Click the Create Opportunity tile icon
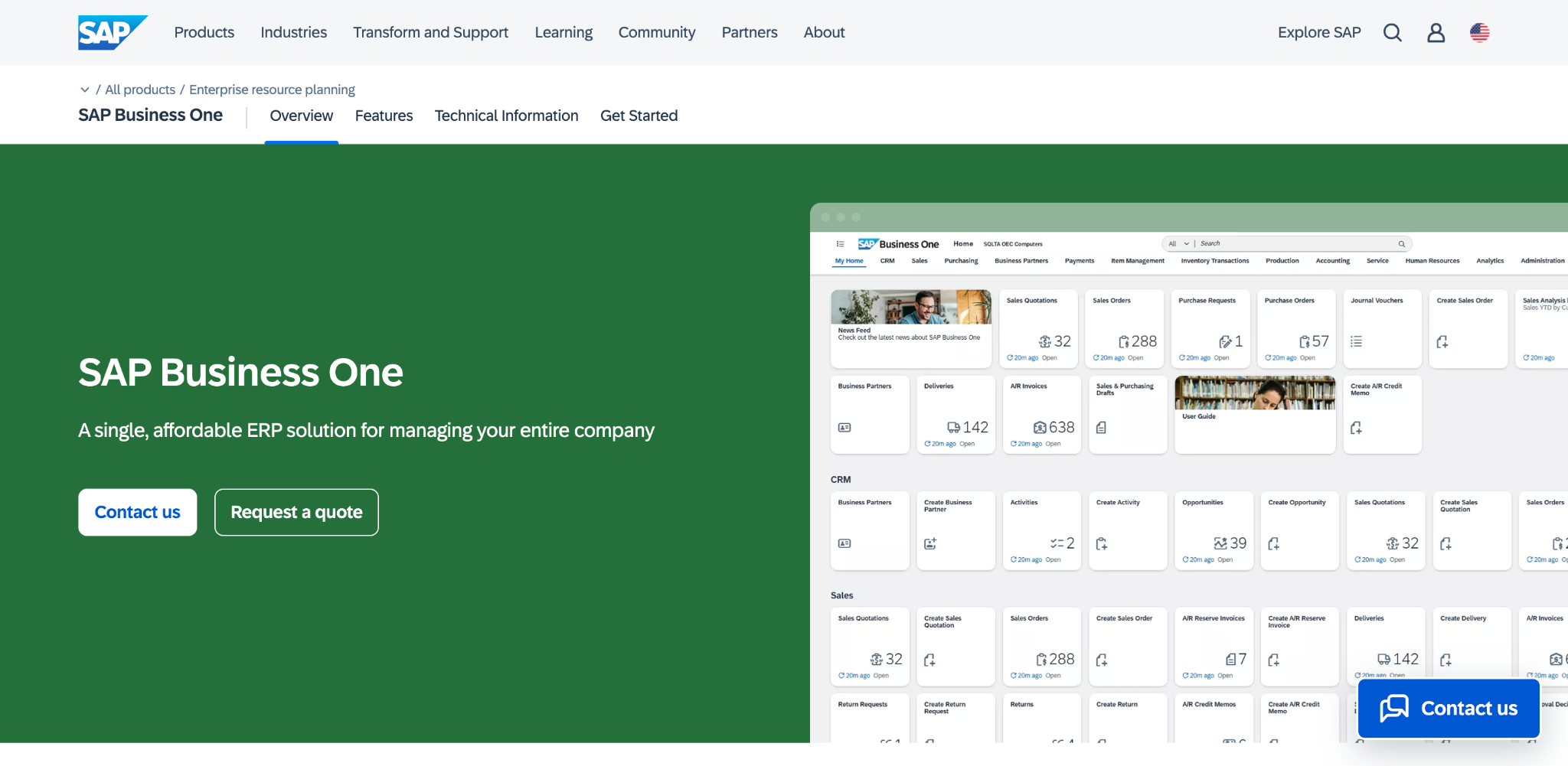This screenshot has height=766, width=1568. (x=1274, y=543)
